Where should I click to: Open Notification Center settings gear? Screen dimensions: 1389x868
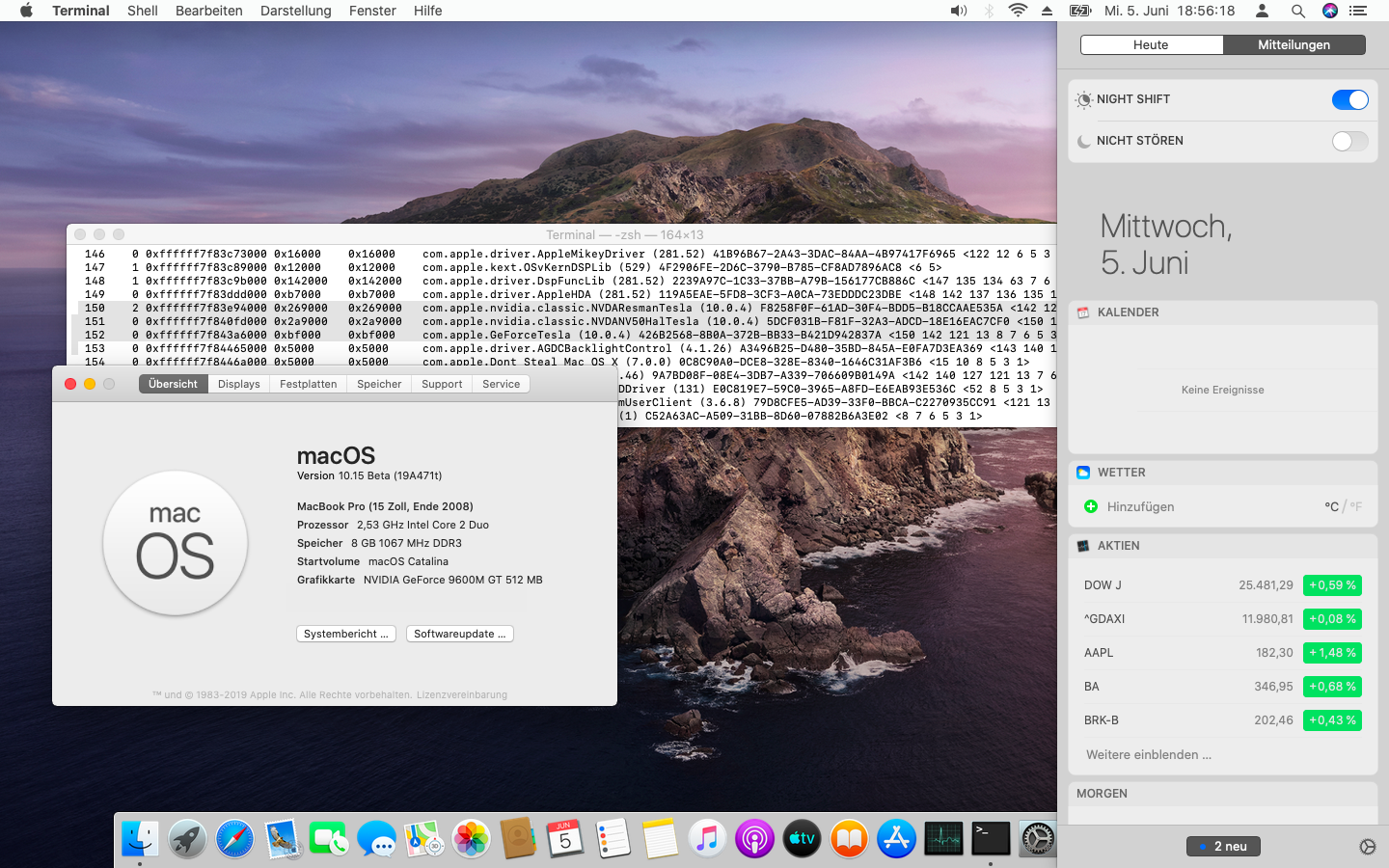(x=1368, y=847)
